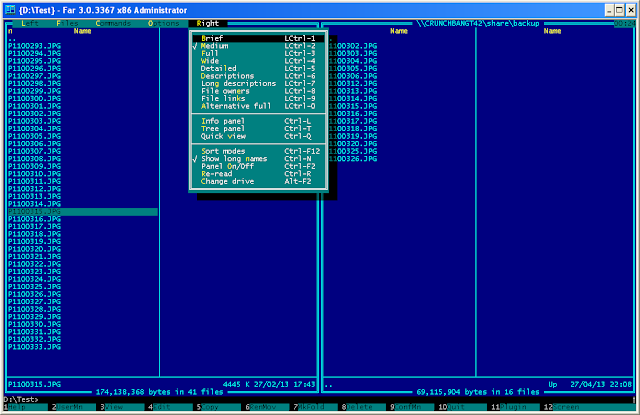
Task: Click F12 Screen key bar button
Action: pyautogui.click(x=590, y=407)
